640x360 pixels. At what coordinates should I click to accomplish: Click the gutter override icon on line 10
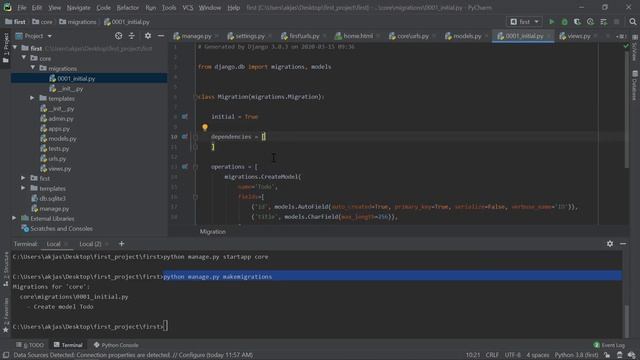pyautogui.click(x=184, y=137)
